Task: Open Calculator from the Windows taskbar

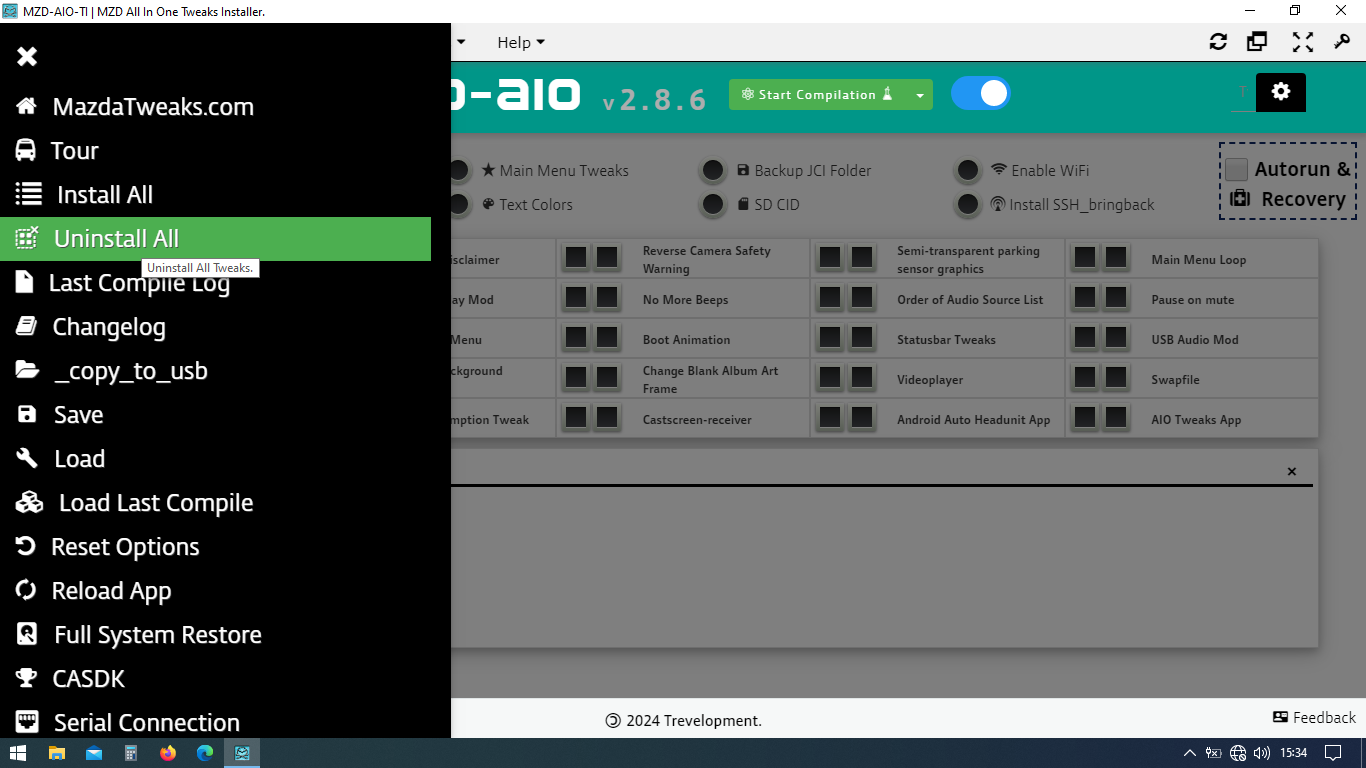Action: tap(131, 753)
